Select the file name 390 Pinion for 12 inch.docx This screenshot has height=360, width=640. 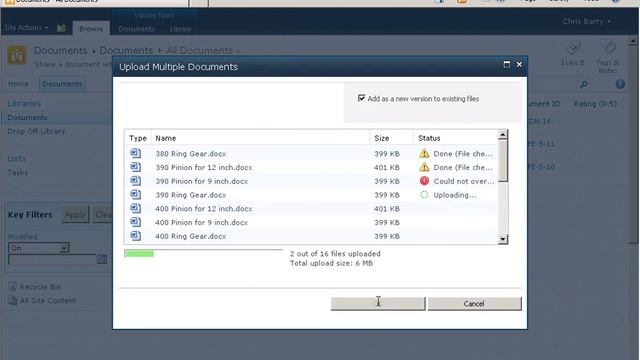pos(204,168)
